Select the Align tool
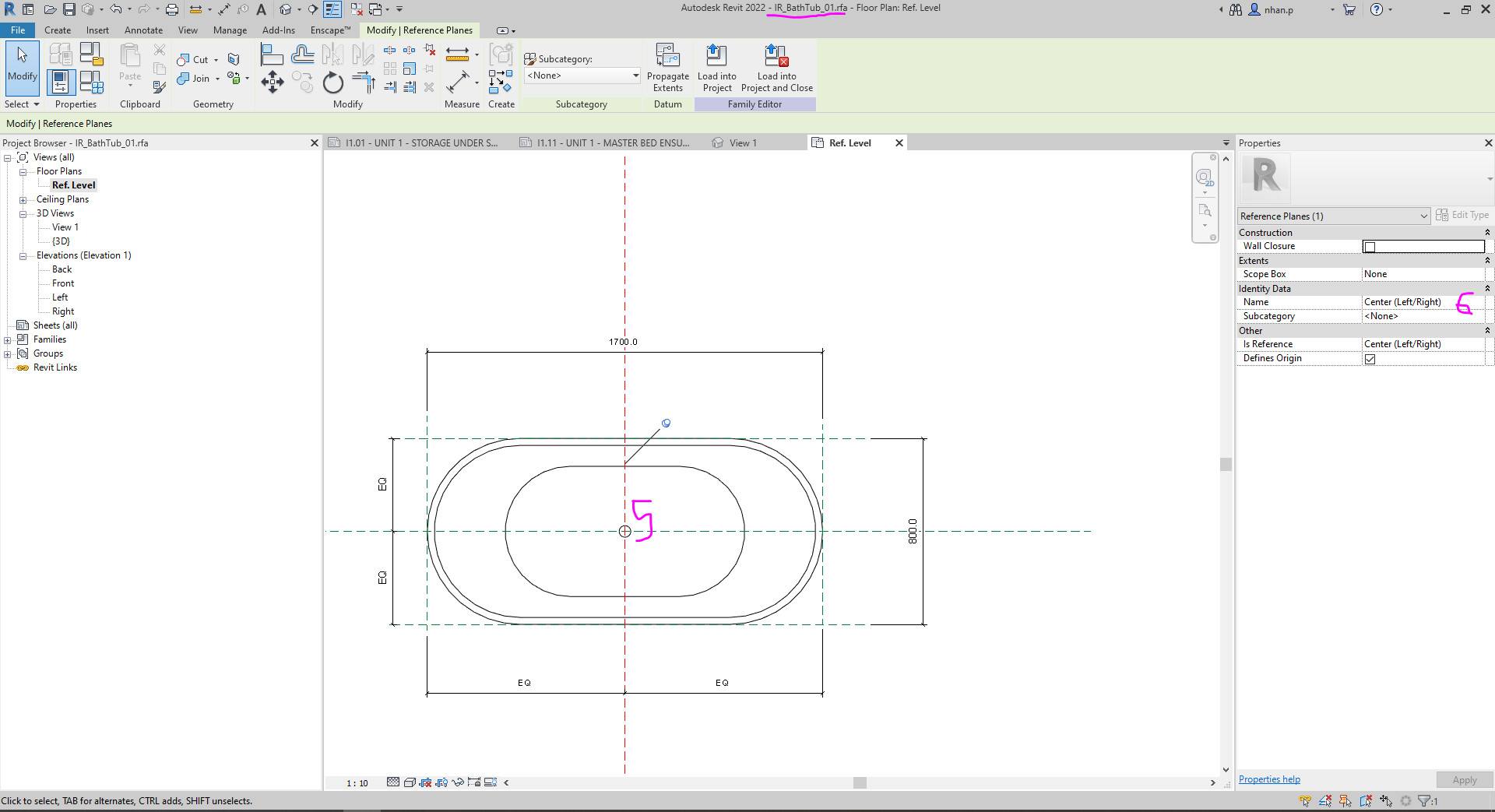 (x=270, y=54)
